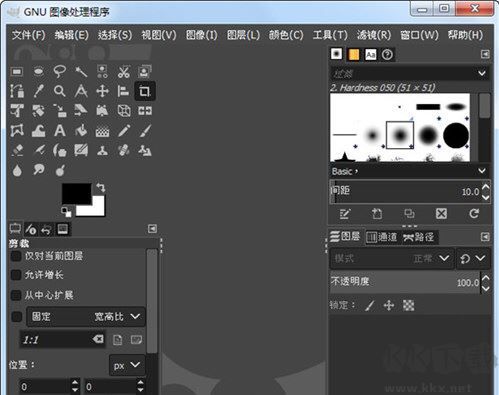499x395 pixels.
Task: Select the Eraser tool
Action: [17, 150]
